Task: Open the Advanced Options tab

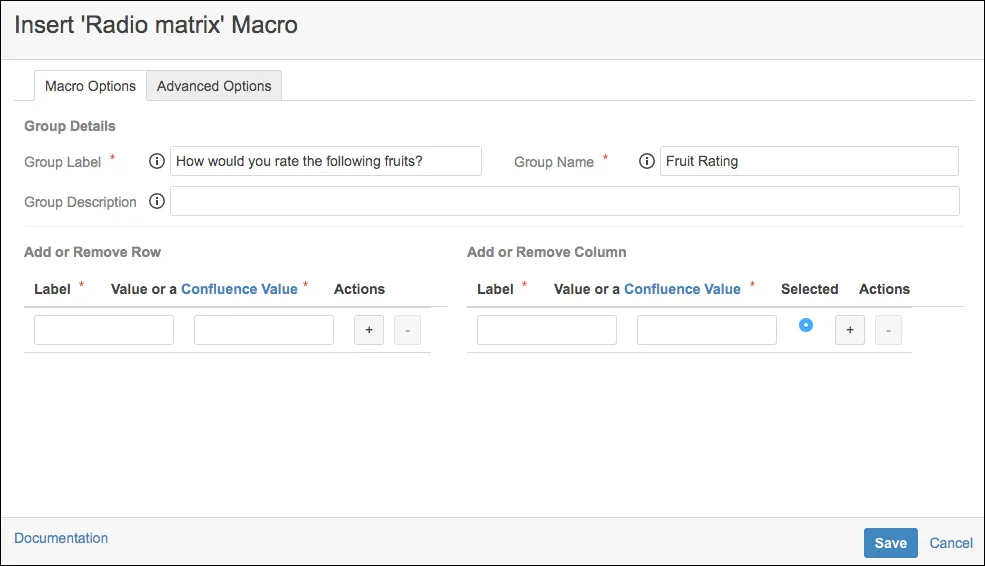Action: (214, 86)
